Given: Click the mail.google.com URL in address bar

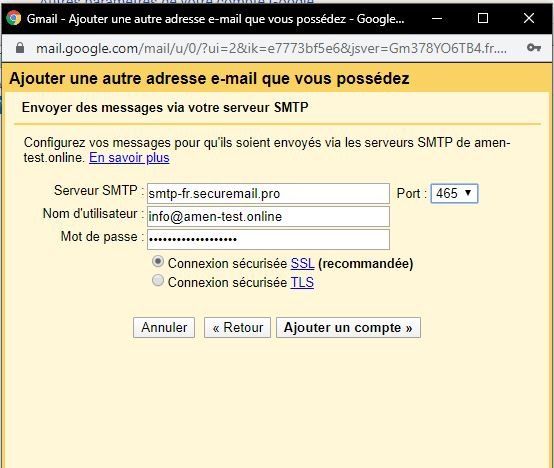Looking at the screenshot, I should 271,48.
